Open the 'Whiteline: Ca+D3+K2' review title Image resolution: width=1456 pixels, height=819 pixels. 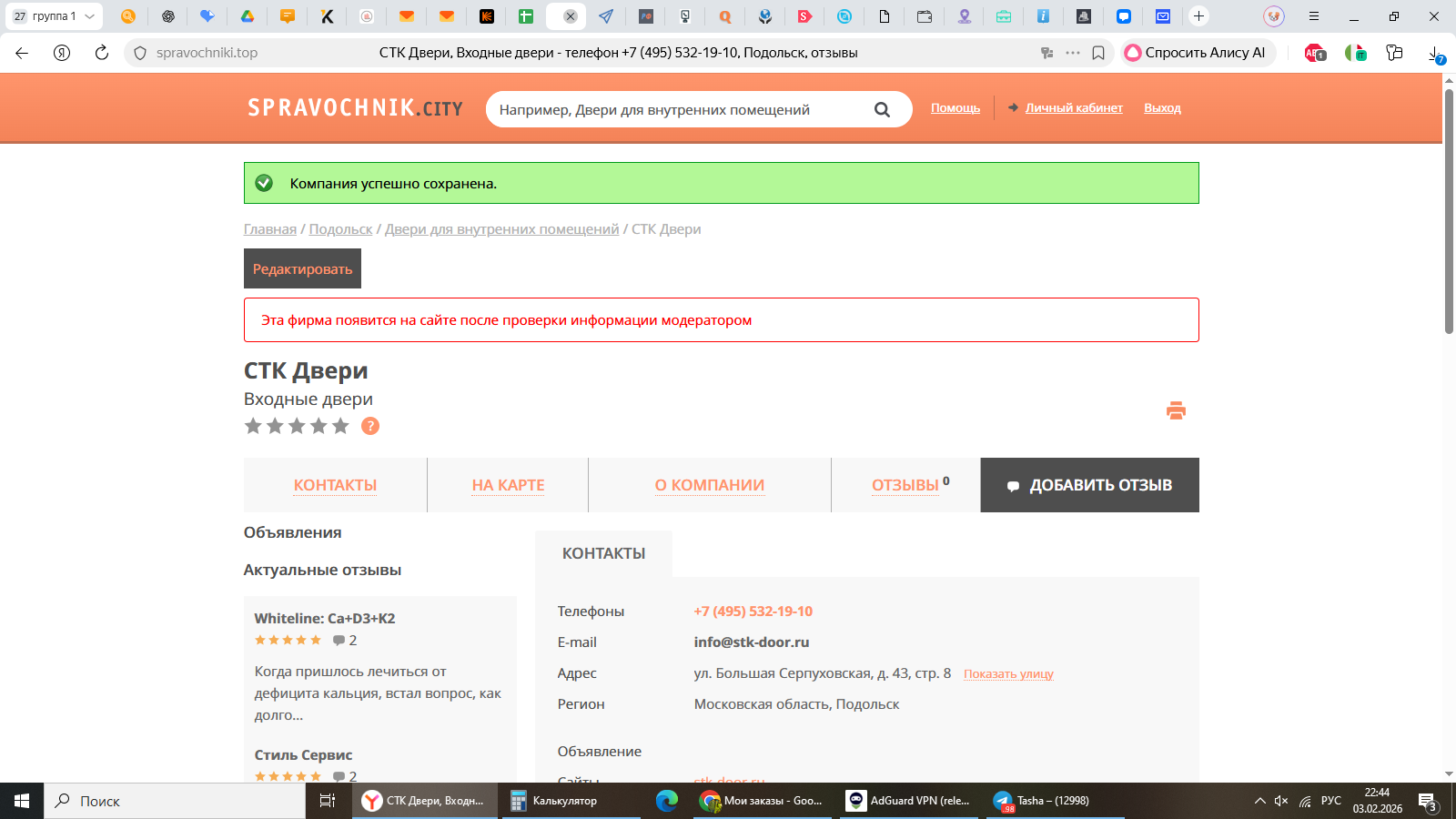point(324,619)
